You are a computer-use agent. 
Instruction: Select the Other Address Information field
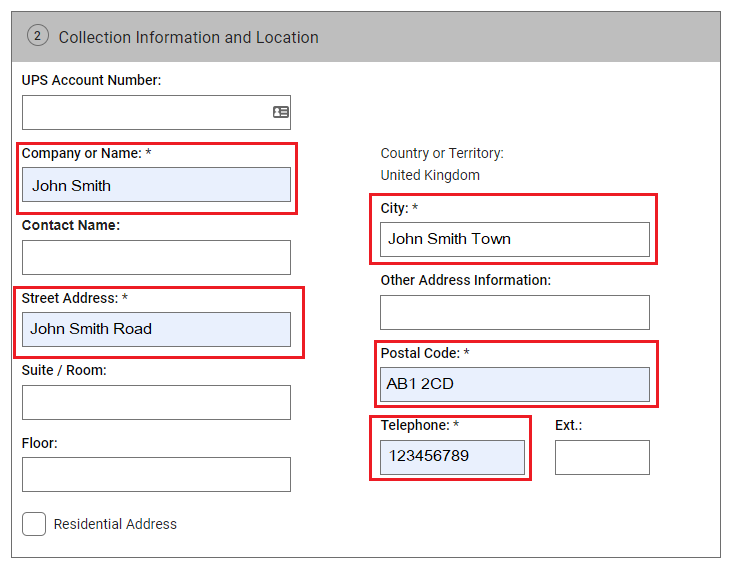[x=514, y=312]
